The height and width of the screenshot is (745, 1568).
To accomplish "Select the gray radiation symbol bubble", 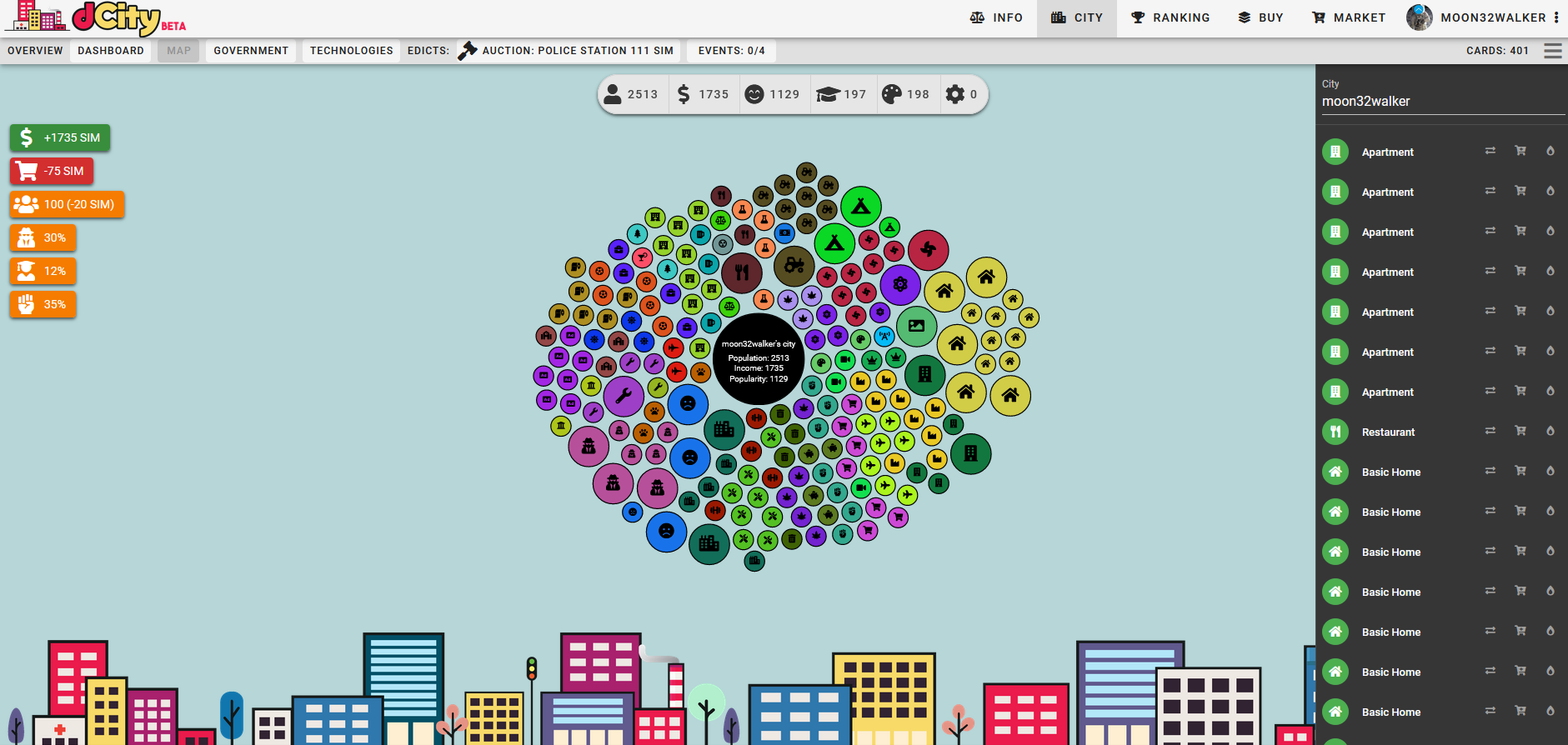I will pos(723,244).
